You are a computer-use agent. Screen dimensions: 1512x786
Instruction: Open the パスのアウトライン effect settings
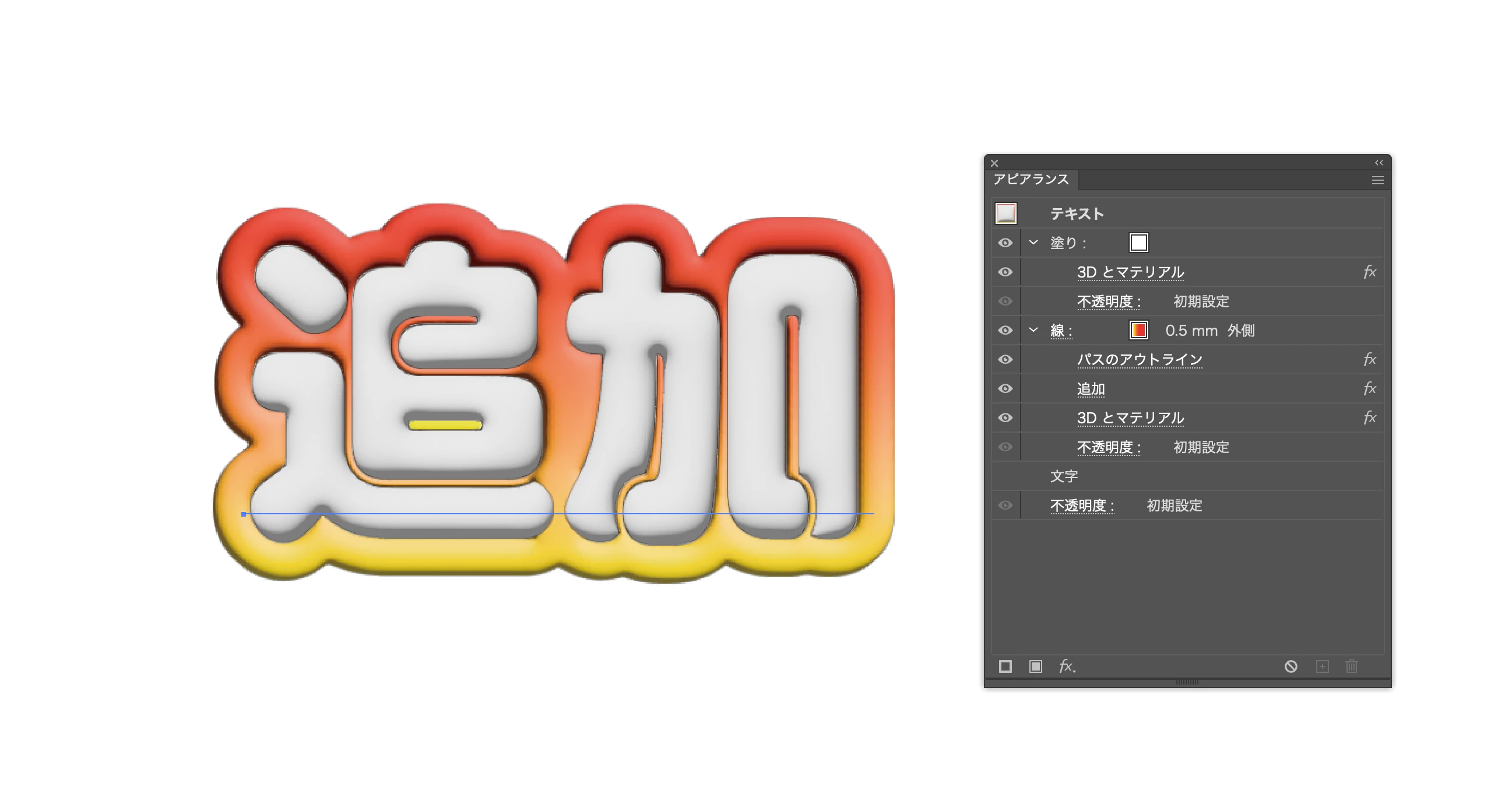click(x=1140, y=359)
